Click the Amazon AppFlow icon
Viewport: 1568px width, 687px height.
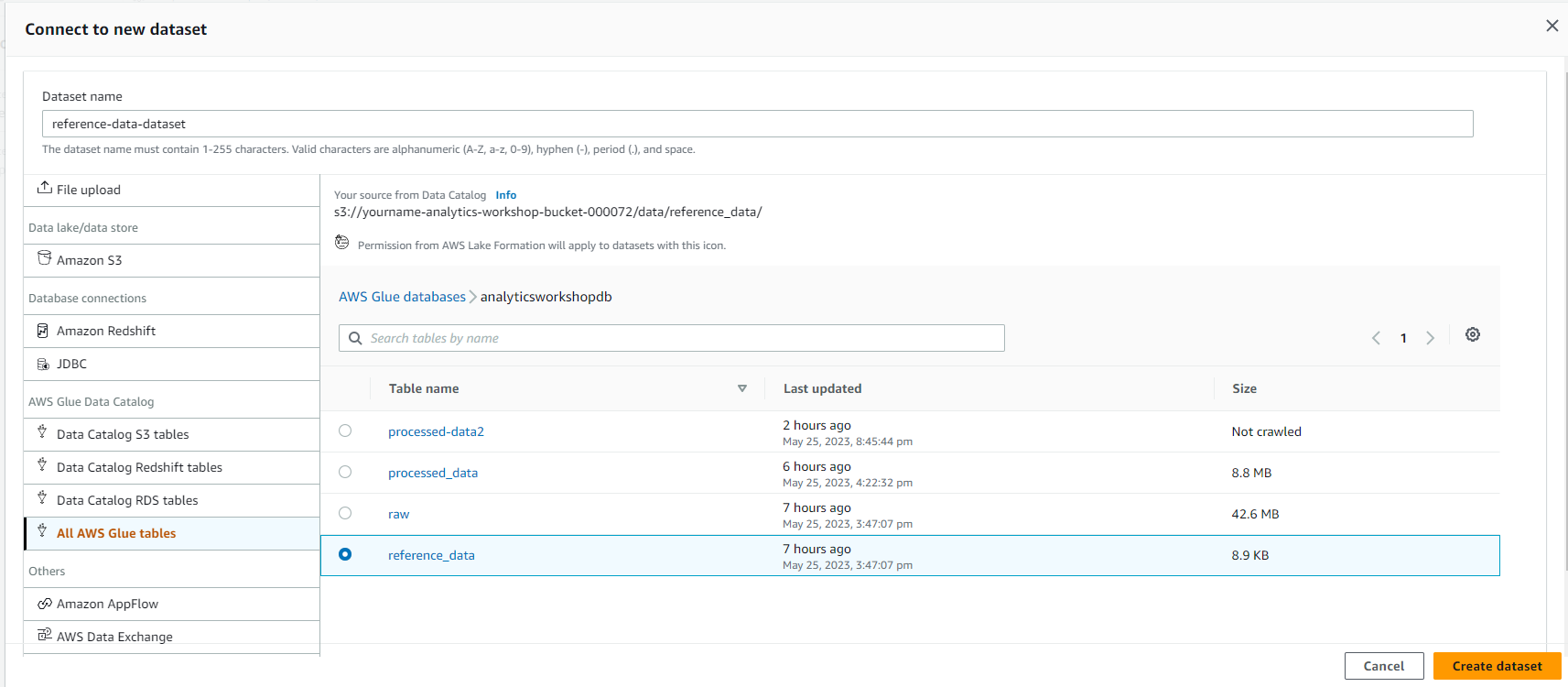[x=44, y=604]
